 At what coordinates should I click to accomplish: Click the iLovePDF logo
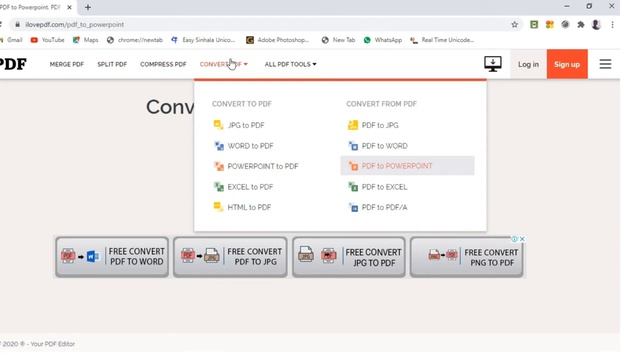click(x=13, y=64)
